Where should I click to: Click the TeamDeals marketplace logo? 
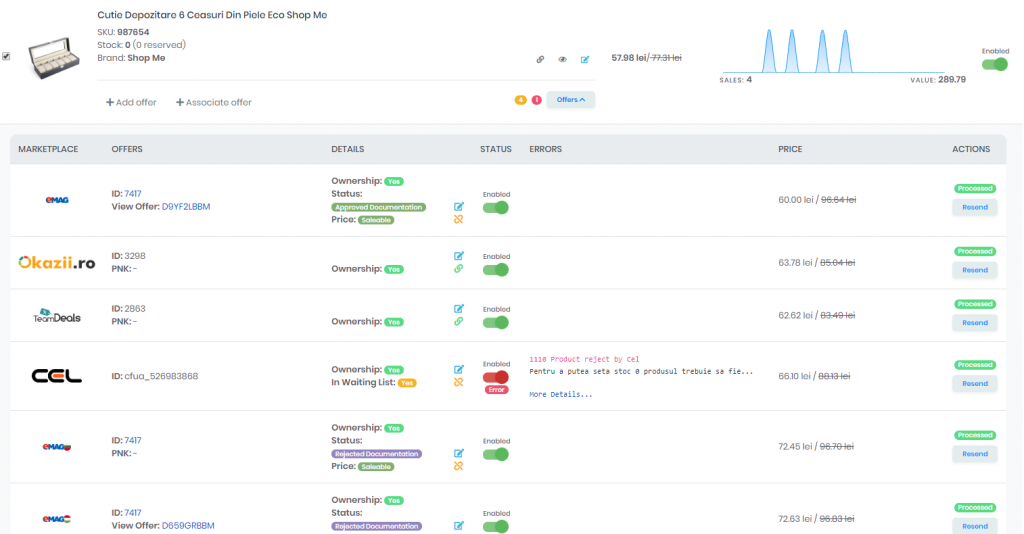point(57,315)
